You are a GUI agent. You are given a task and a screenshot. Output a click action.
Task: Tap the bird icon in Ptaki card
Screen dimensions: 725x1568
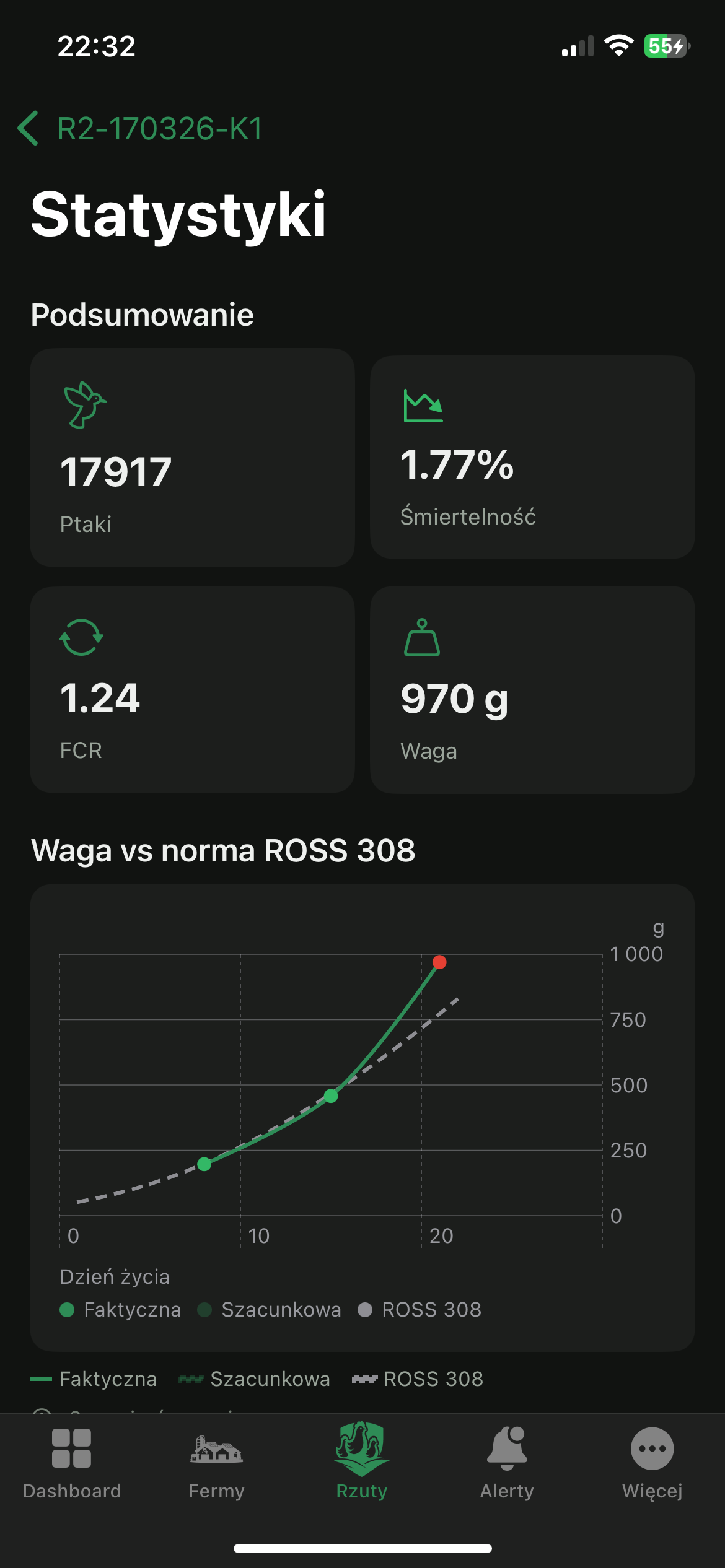(x=85, y=405)
